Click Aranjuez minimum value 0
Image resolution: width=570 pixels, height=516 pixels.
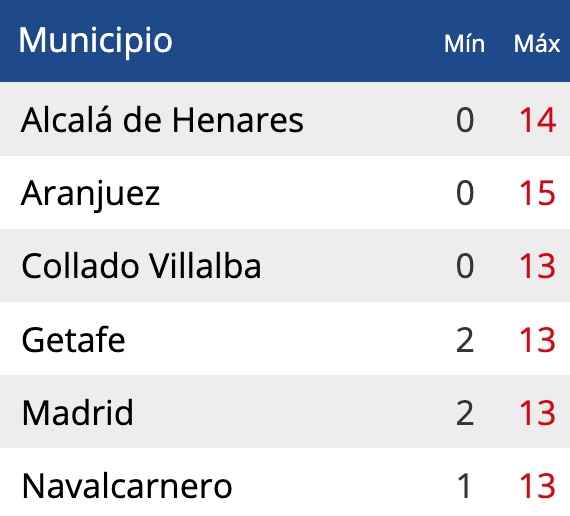click(465, 193)
